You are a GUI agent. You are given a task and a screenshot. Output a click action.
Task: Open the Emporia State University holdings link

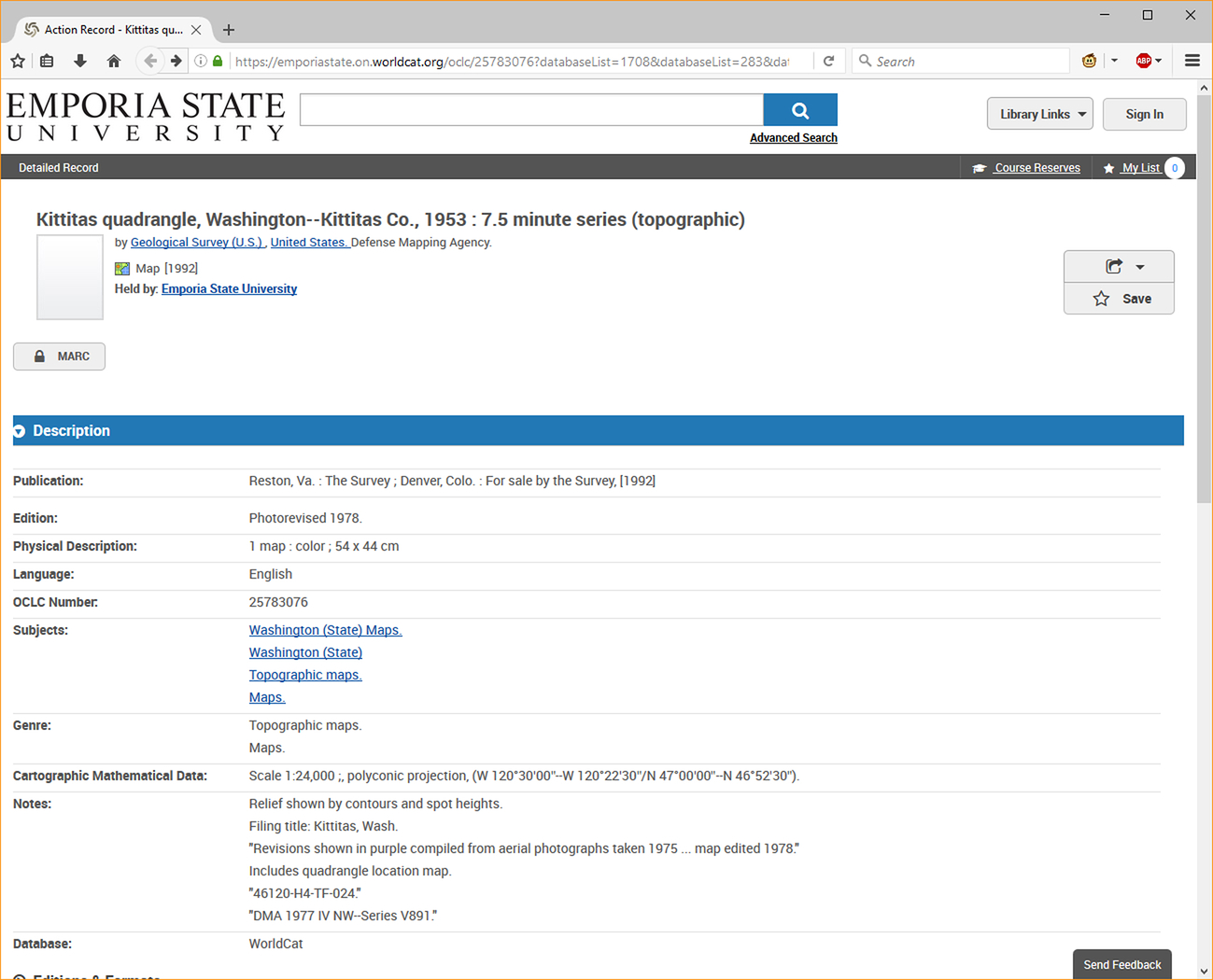point(229,289)
